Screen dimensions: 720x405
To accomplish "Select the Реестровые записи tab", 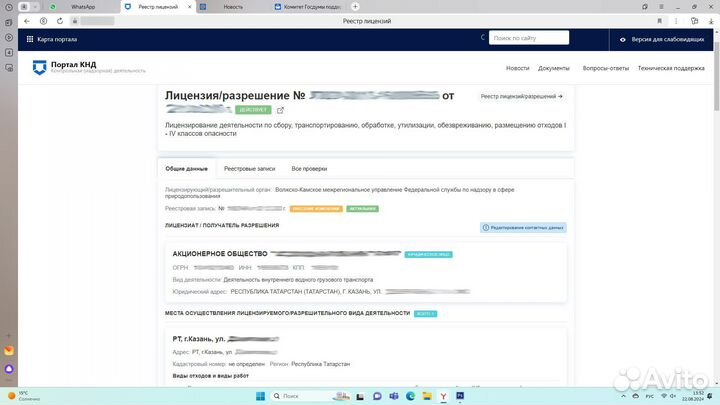I will [x=249, y=169].
